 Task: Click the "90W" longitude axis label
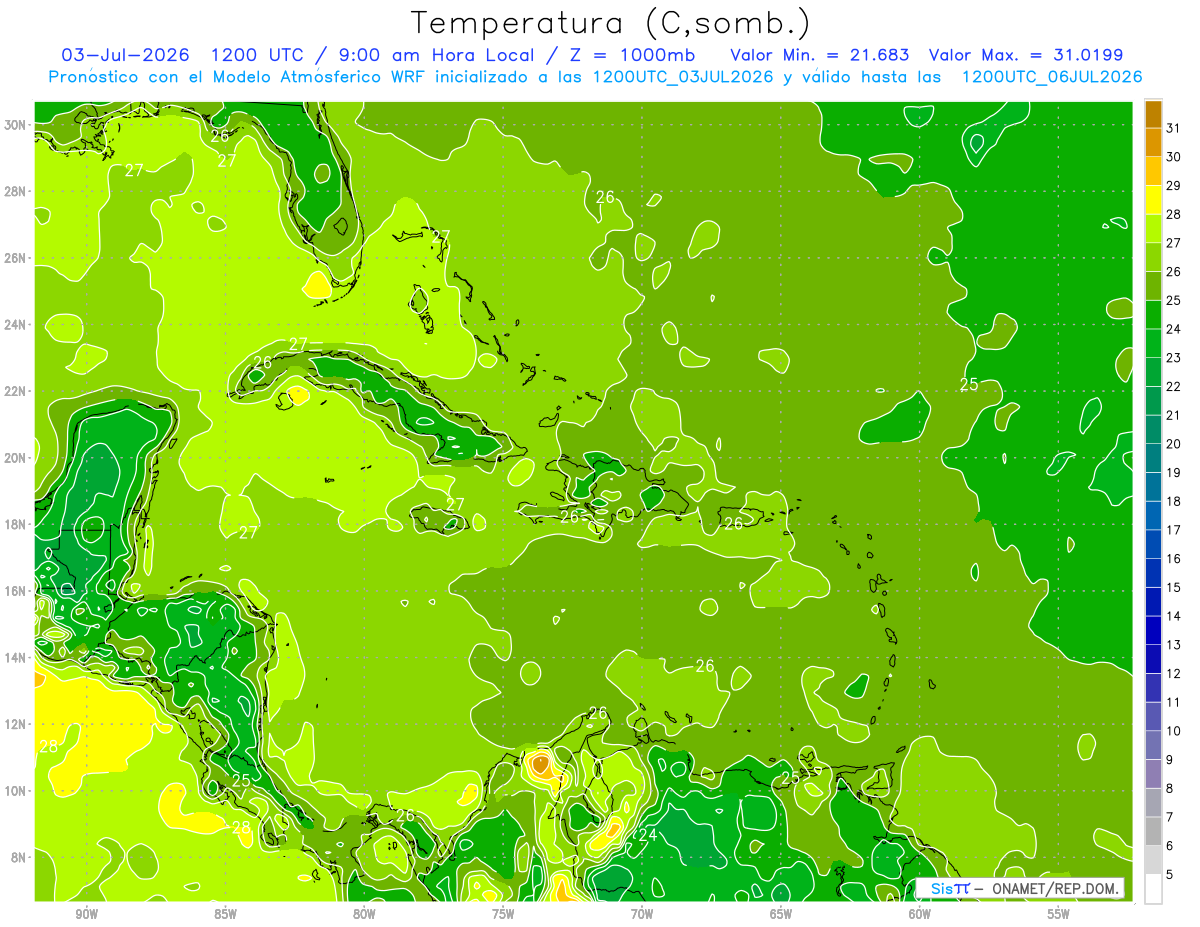pos(87,915)
